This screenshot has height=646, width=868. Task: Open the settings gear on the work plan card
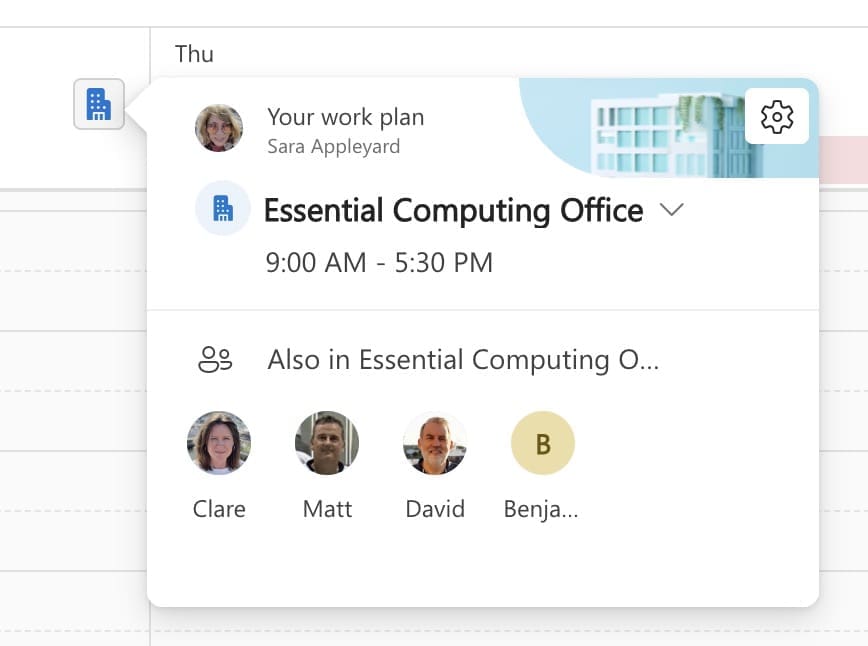[x=777, y=116]
